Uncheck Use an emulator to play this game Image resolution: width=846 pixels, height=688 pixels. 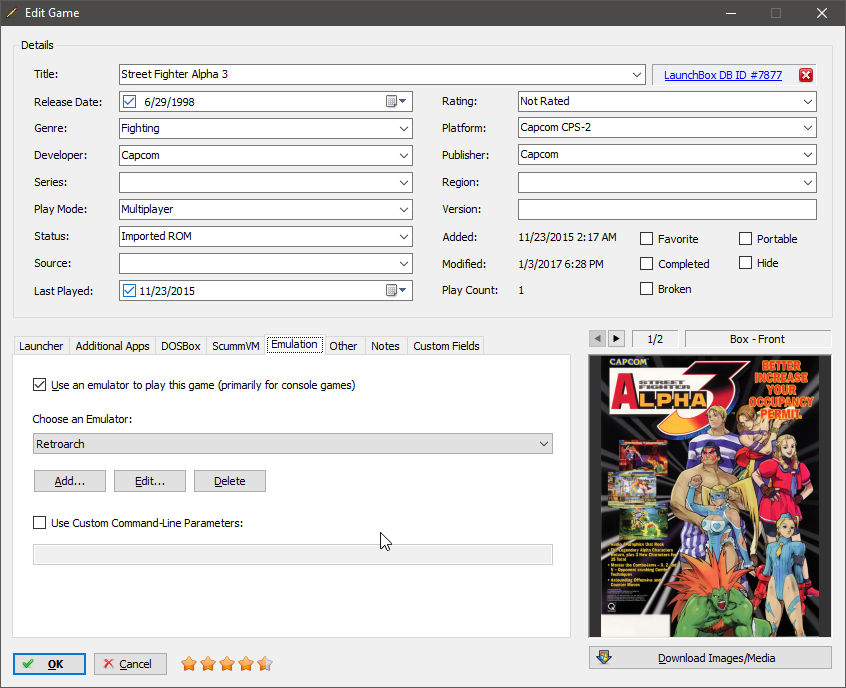tap(39, 385)
